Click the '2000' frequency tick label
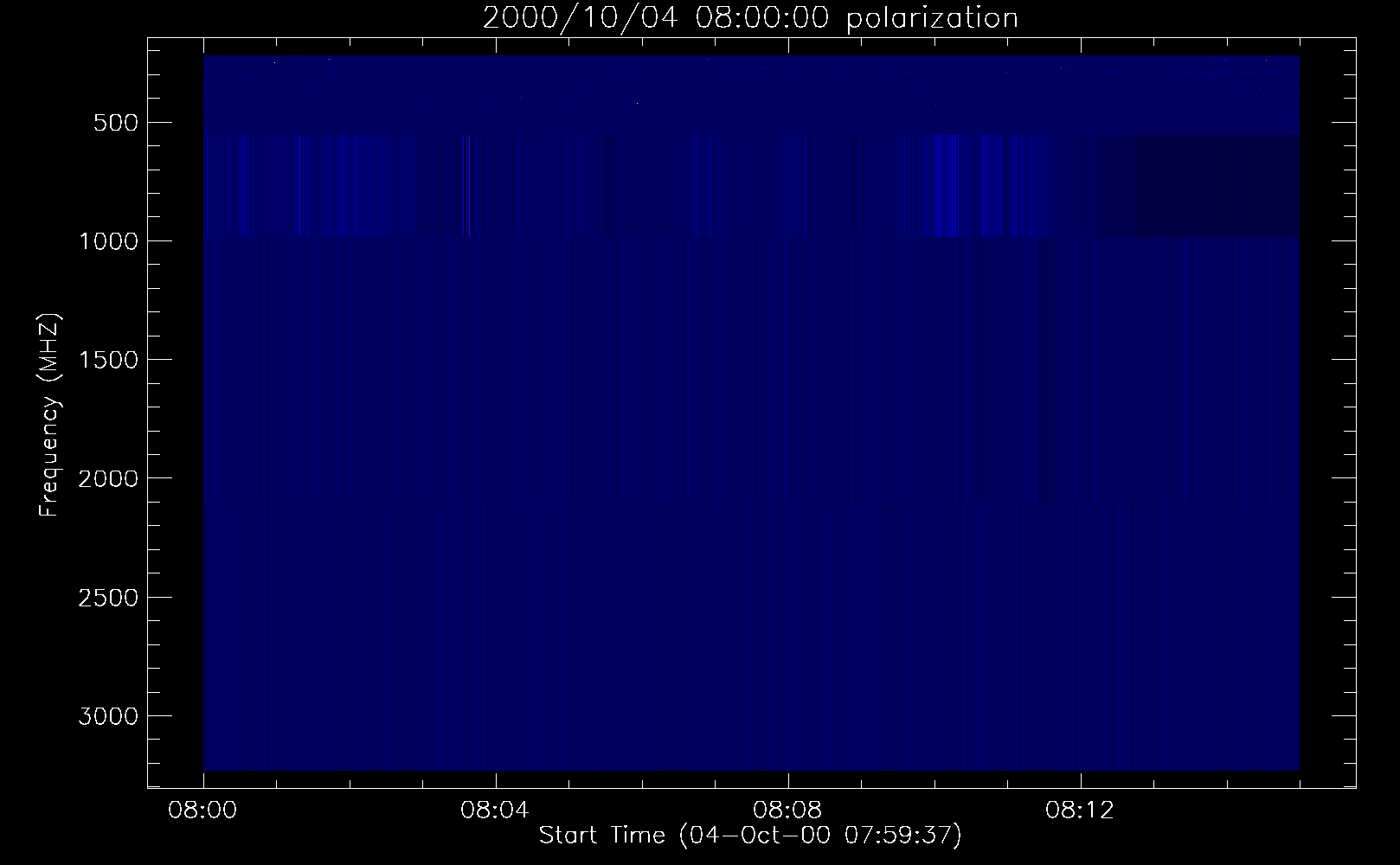 (107, 478)
